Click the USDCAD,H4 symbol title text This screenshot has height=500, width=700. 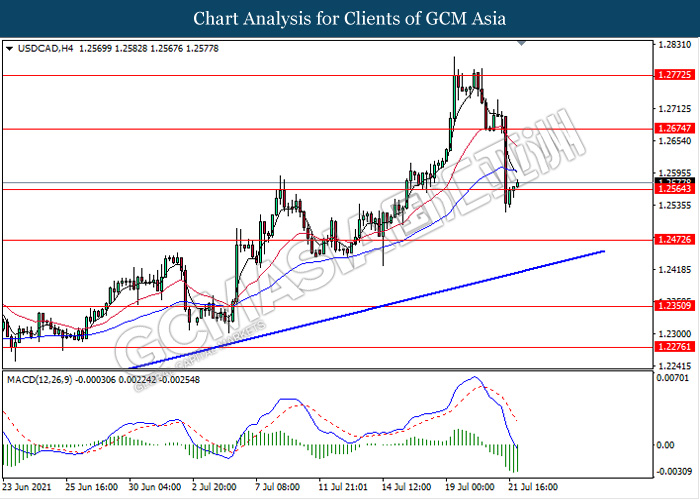point(46,49)
